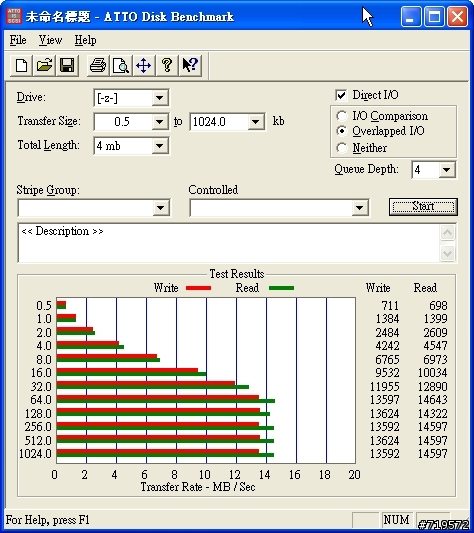This screenshot has width=474, height=533.
Task: Click the red Write legend swatch
Action: tap(199, 288)
